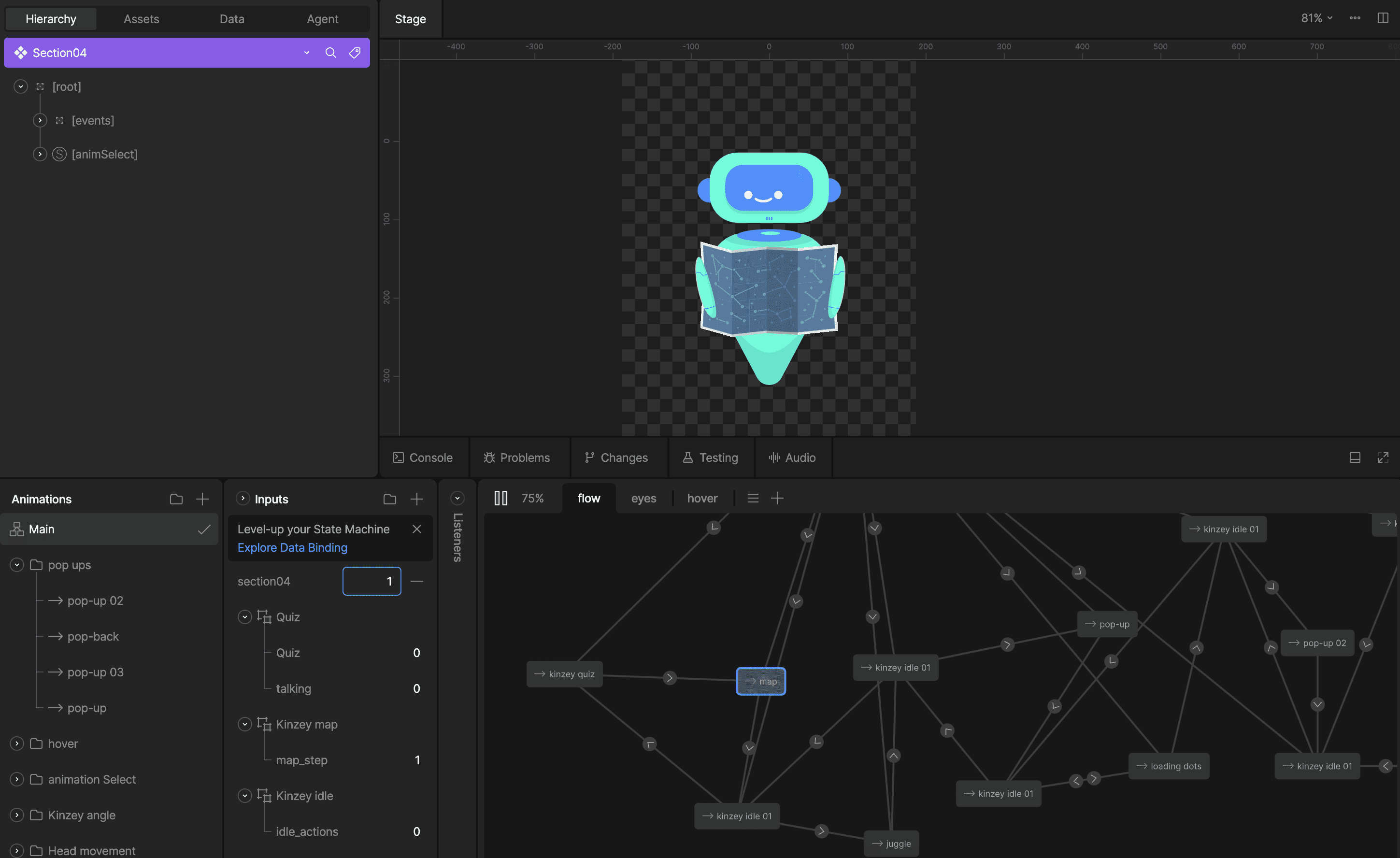The width and height of the screenshot is (1400, 858).
Task: Expand the hover animations folder
Action: pyautogui.click(x=17, y=743)
